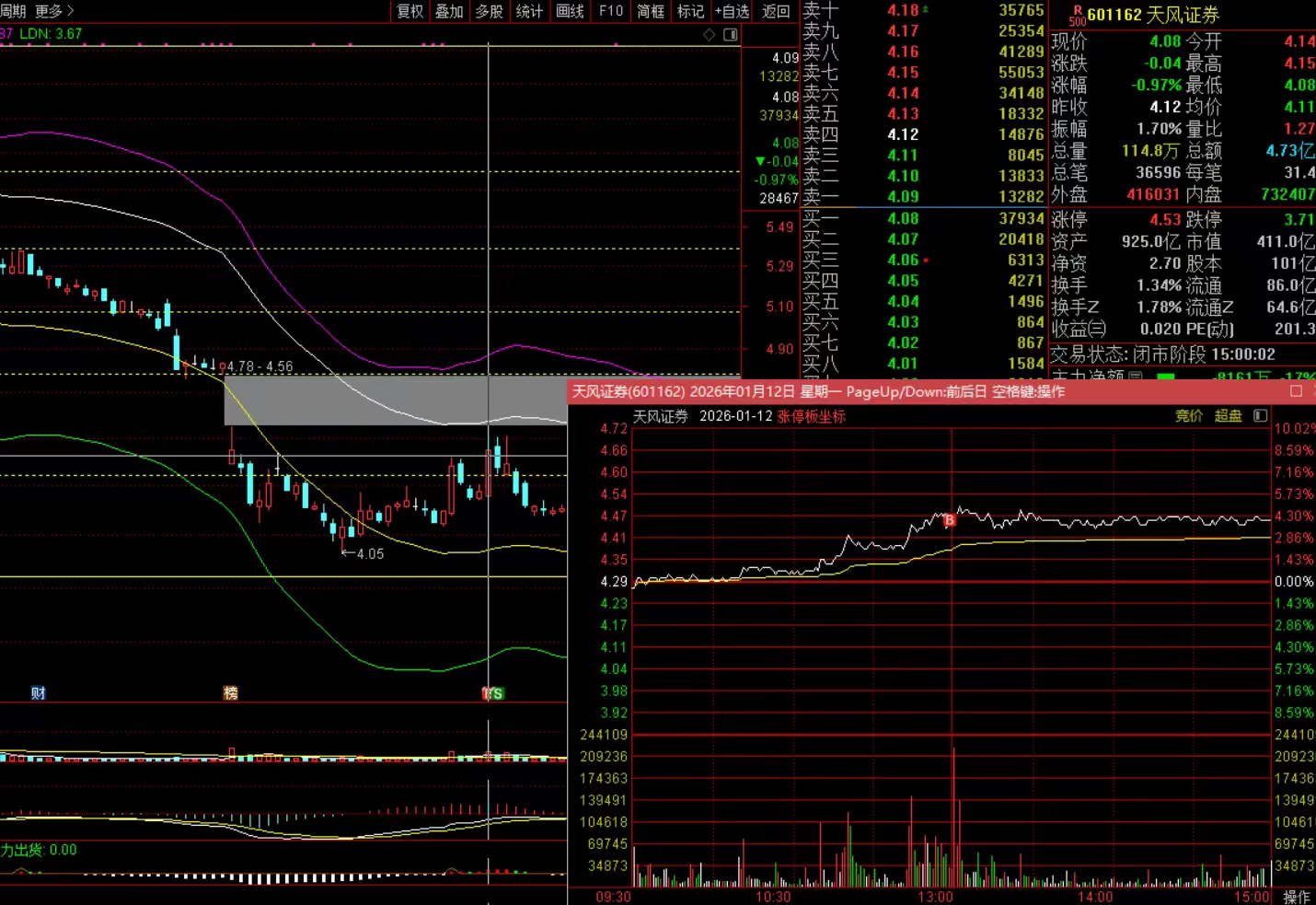The width and height of the screenshot is (1316, 905).
Task: Click the 买一 price 4.08
Action: (x=903, y=218)
